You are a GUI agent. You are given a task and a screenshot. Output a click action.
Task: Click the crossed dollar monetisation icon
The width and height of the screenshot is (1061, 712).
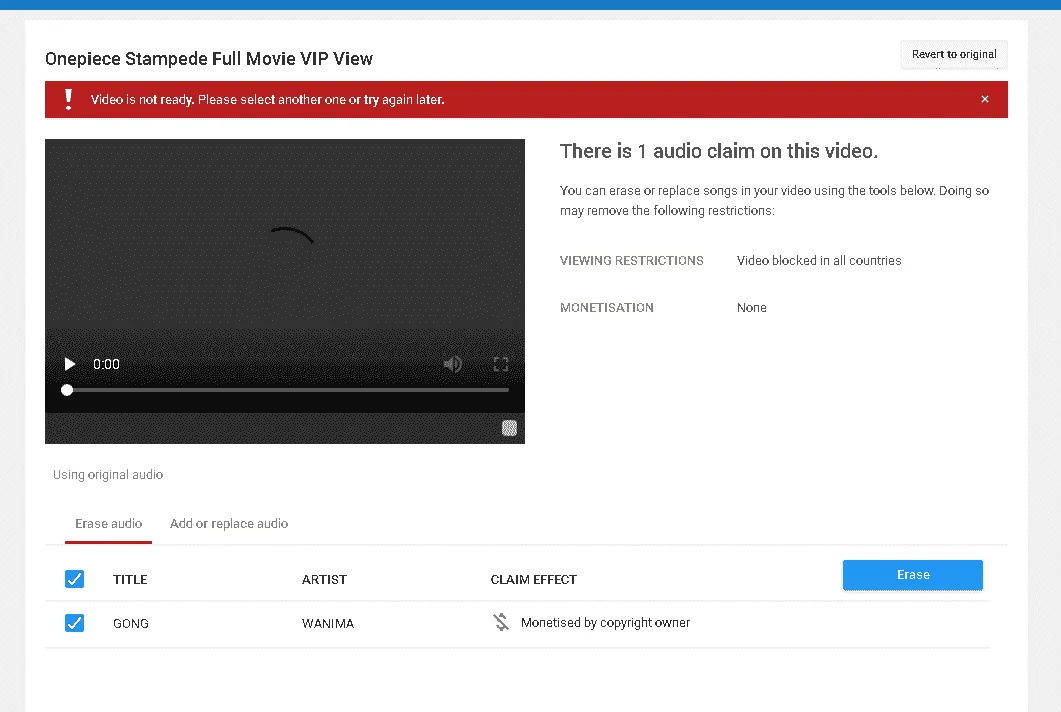[x=501, y=622]
